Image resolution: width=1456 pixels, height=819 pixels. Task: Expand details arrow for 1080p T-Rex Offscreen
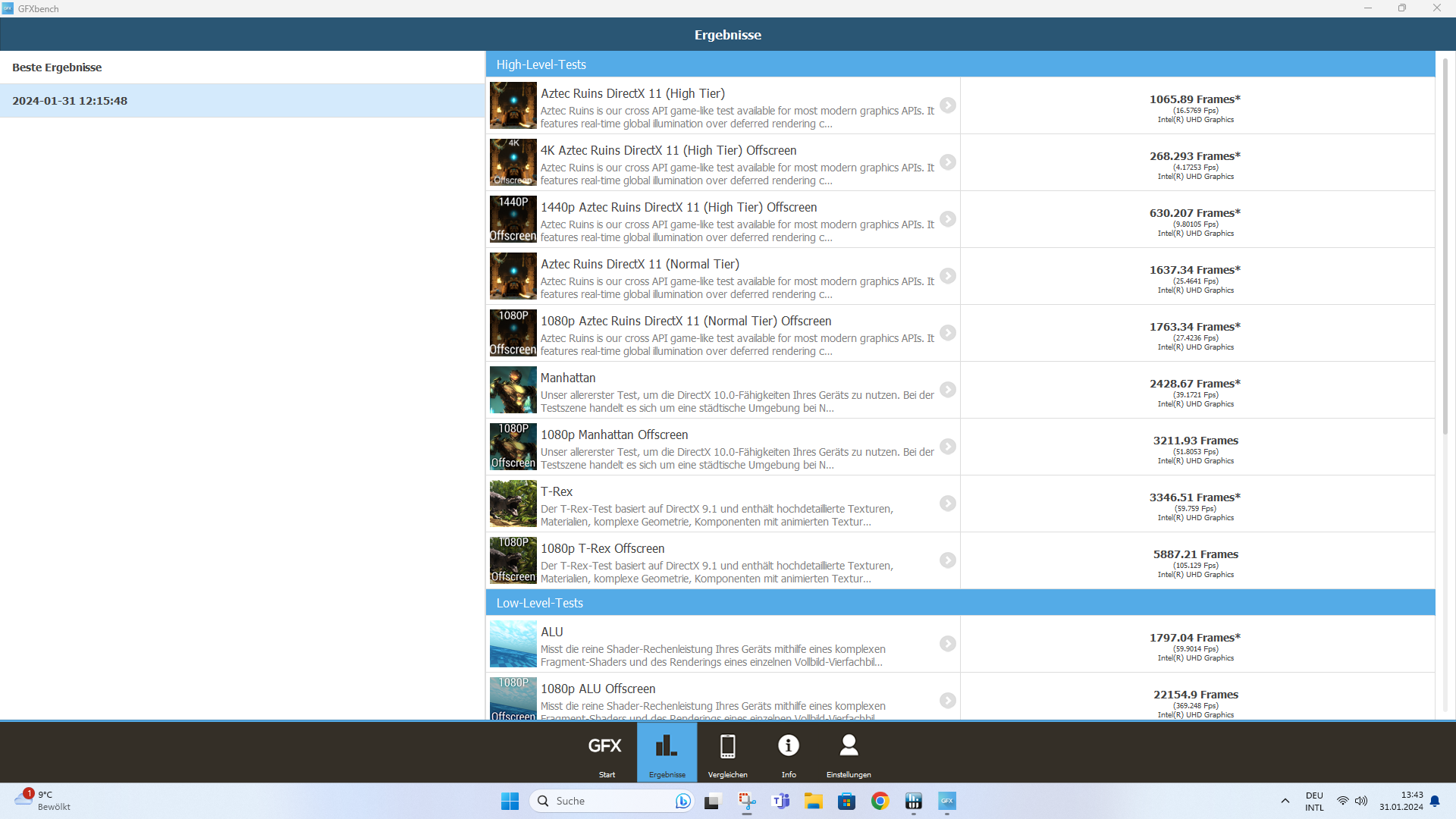(948, 560)
